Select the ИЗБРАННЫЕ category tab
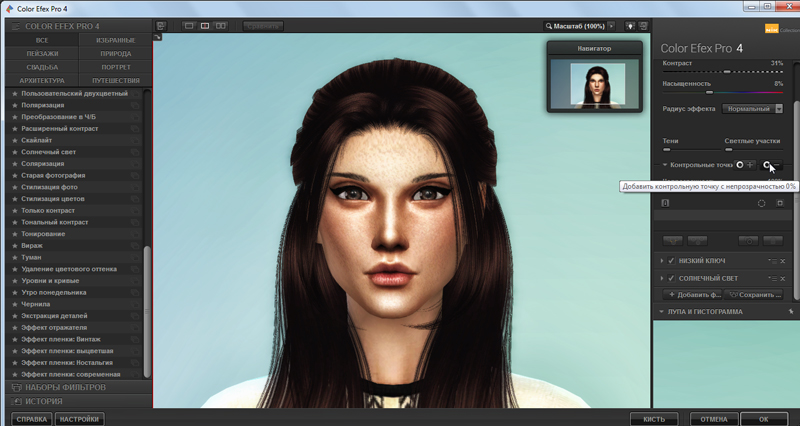800x426 pixels. pyautogui.click(x=116, y=40)
